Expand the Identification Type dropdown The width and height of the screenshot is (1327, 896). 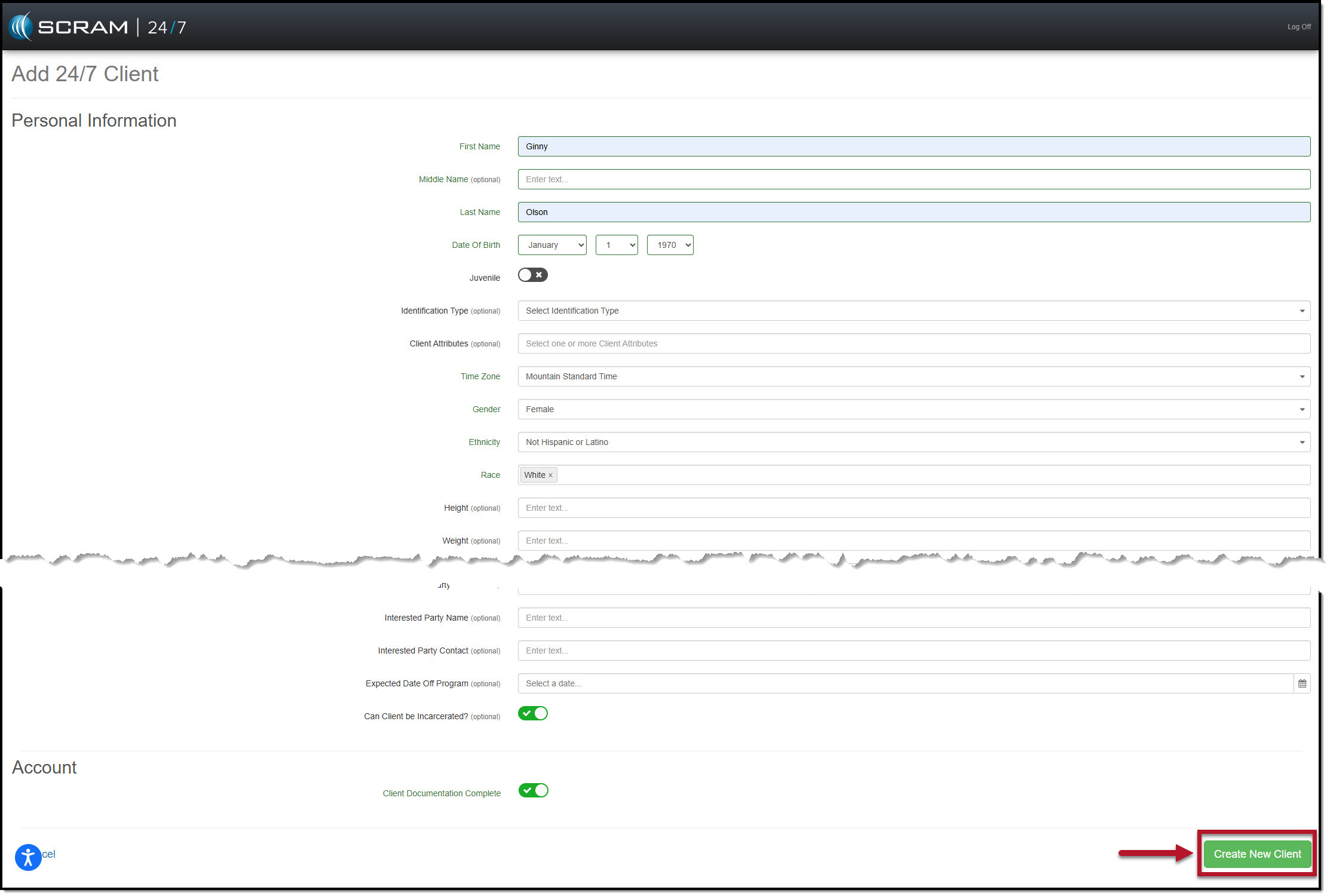click(914, 311)
